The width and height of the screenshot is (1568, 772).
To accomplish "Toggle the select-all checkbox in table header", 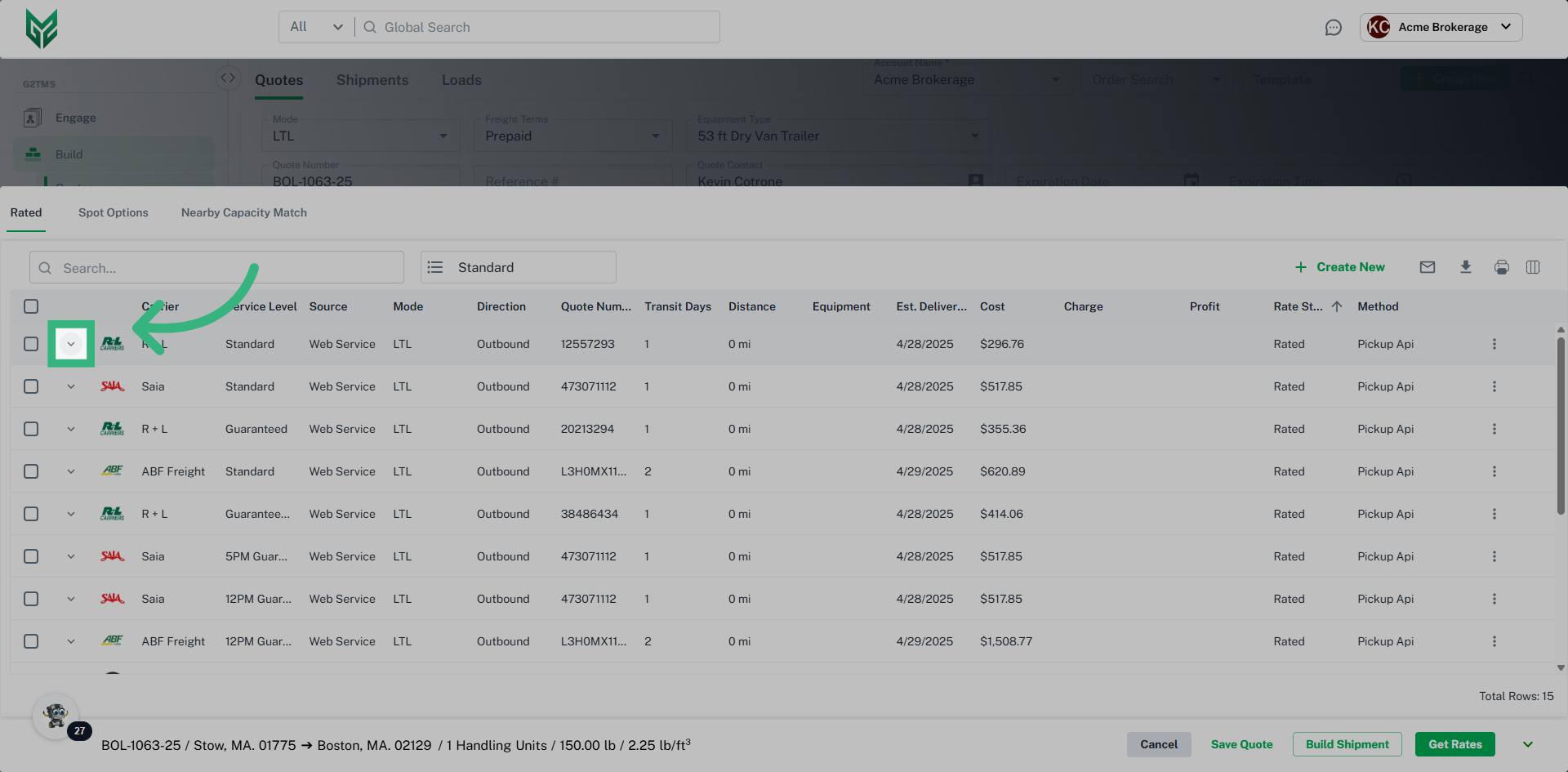I will coord(31,306).
